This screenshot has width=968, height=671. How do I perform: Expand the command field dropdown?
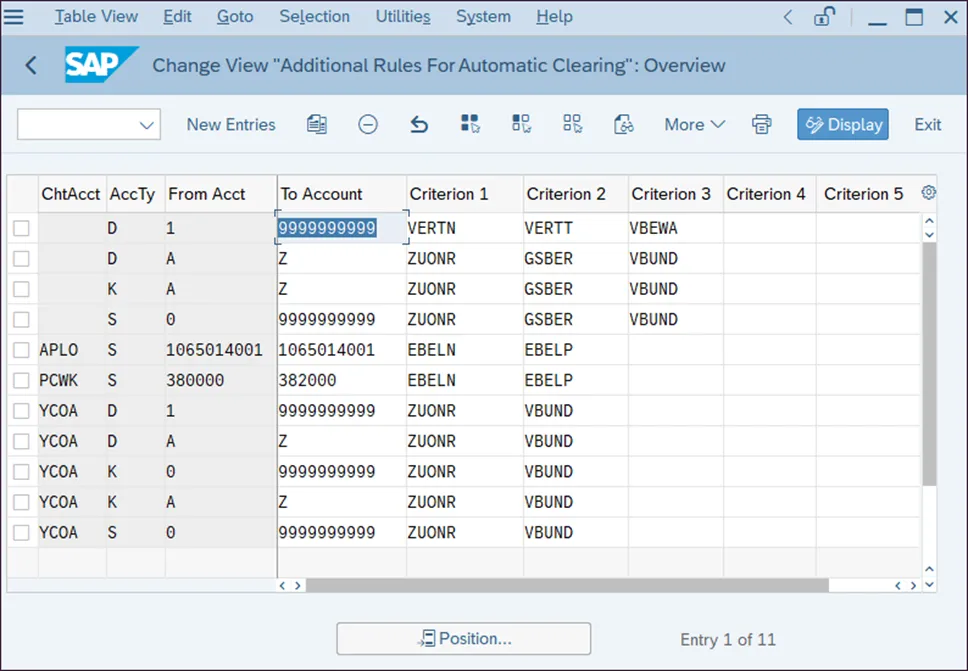[x=147, y=125]
